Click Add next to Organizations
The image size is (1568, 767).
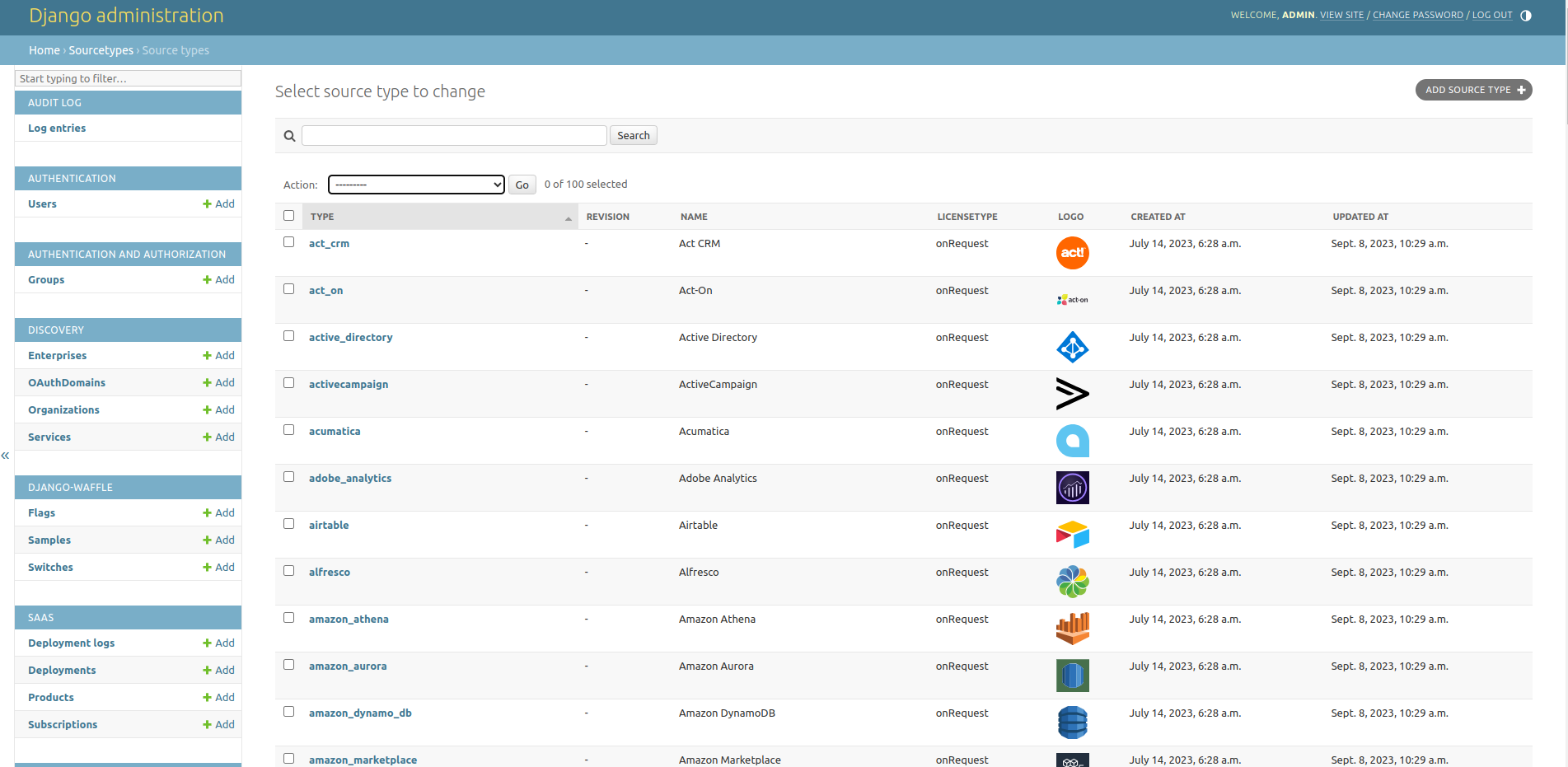click(218, 410)
